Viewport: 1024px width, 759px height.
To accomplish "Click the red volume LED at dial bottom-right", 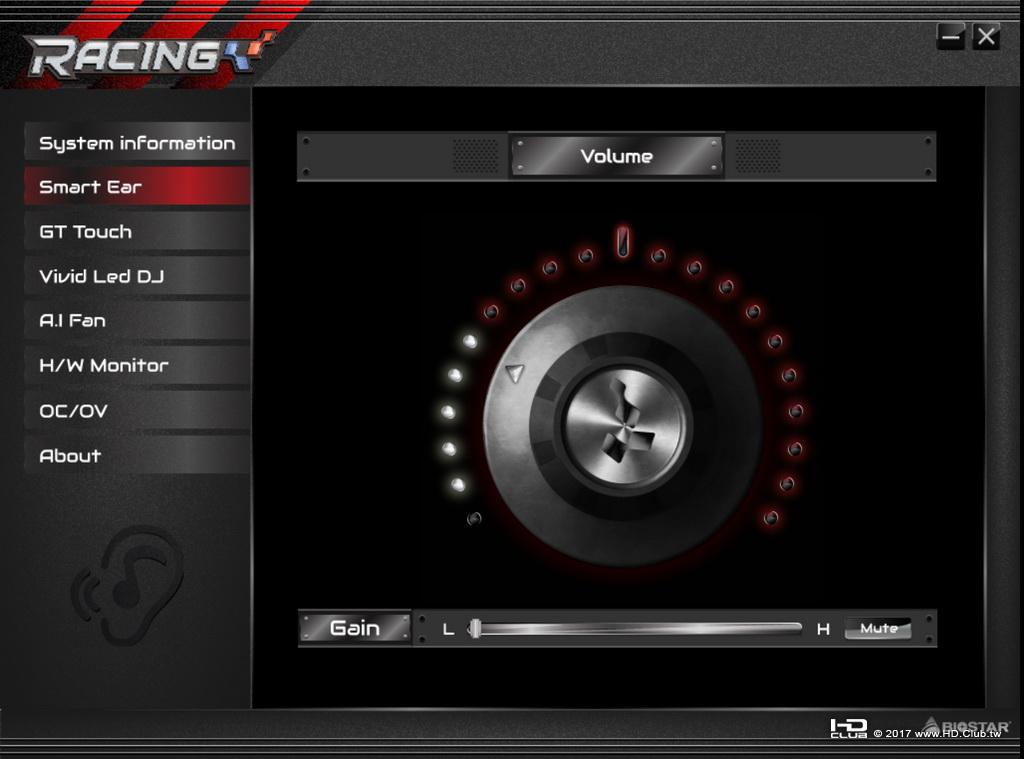I will 771,519.
